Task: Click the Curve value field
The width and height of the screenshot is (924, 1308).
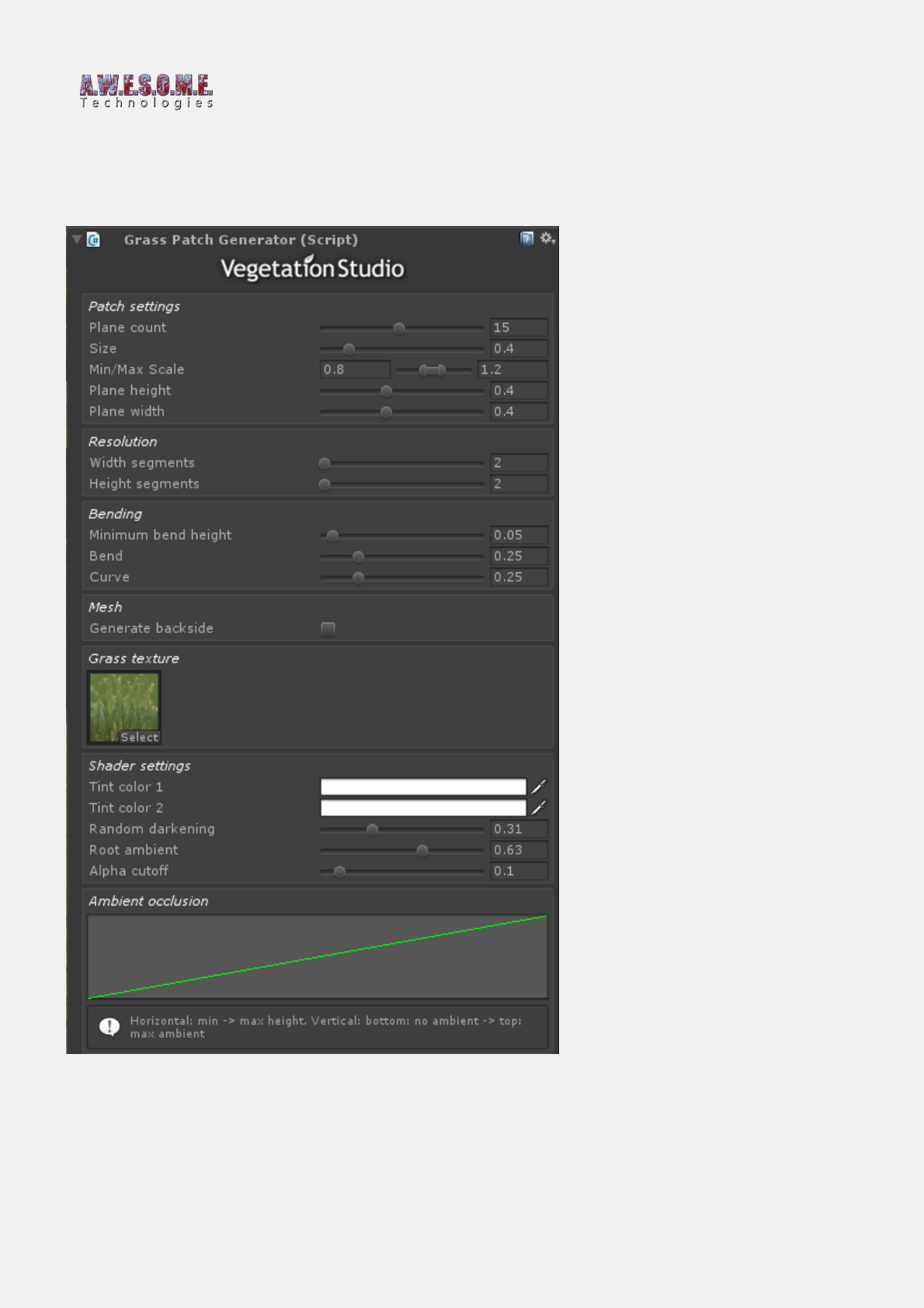Action: tap(519, 577)
